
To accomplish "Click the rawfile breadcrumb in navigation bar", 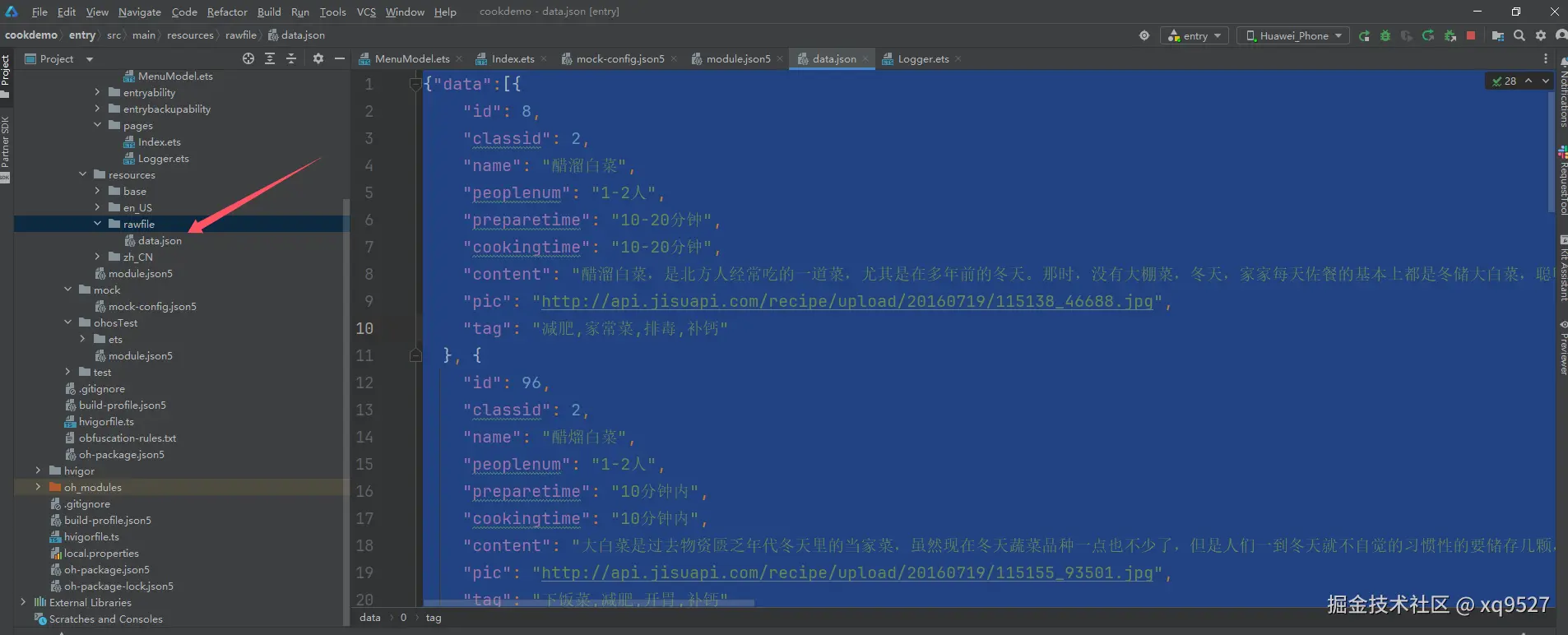I will click(x=241, y=35).
